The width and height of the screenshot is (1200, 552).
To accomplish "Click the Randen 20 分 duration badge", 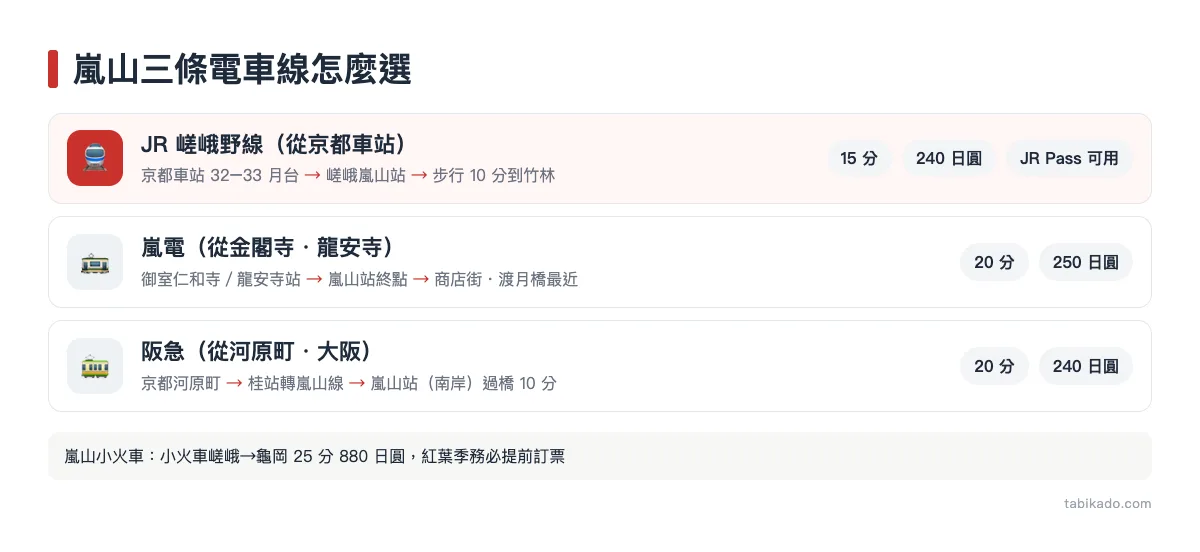I will (994, 262).
